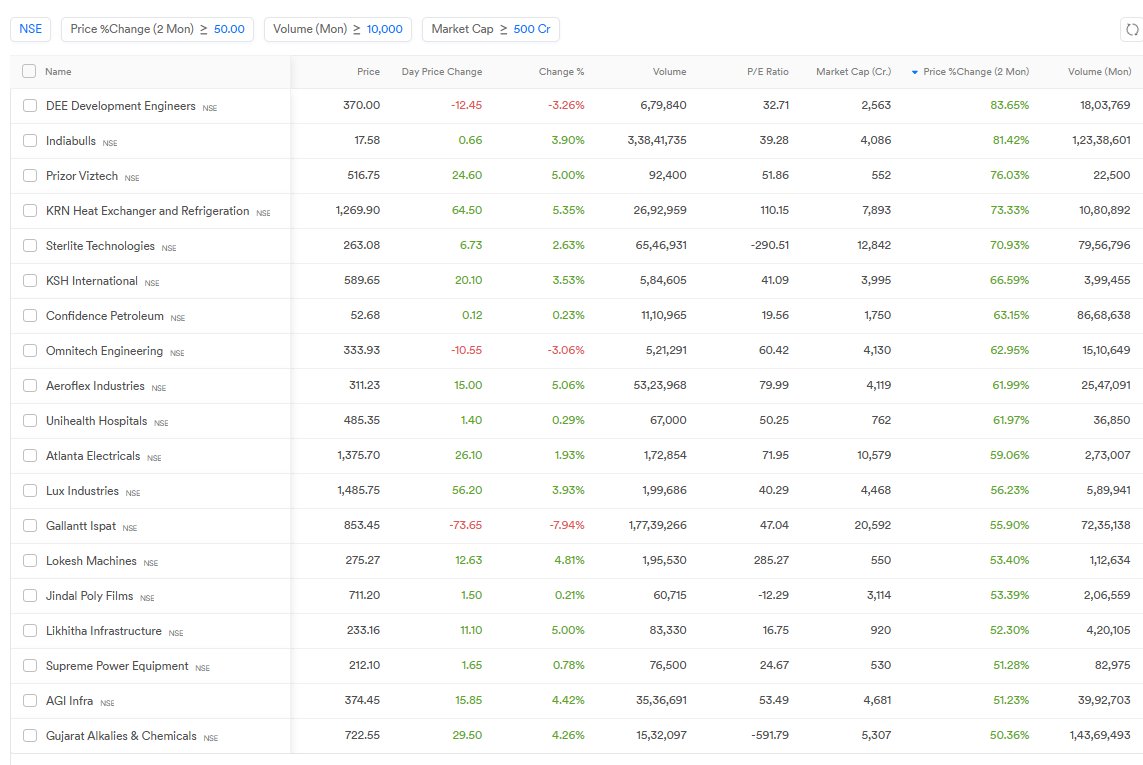Open Likhitha Infrastructure stock link
Screen dimensions: 1143x765
coord(104,631)
